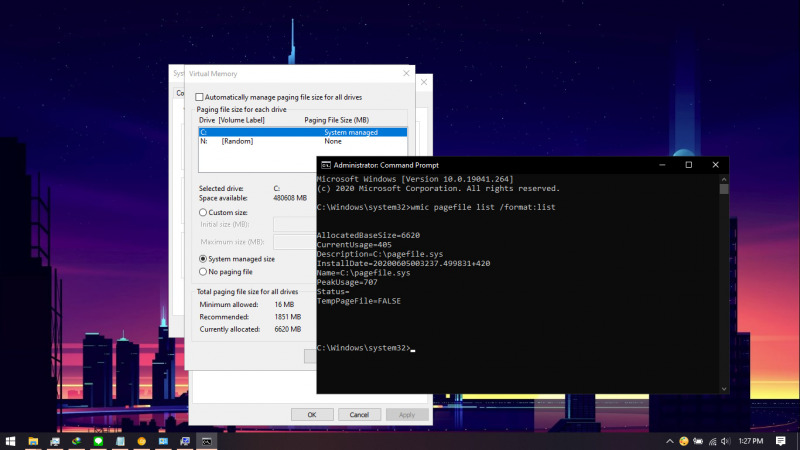Click the 'AllocatedBaseSize=6620' output line
The height and width of the screenshot is (450, 800).
pyautogui.click(x=368, y=235)
